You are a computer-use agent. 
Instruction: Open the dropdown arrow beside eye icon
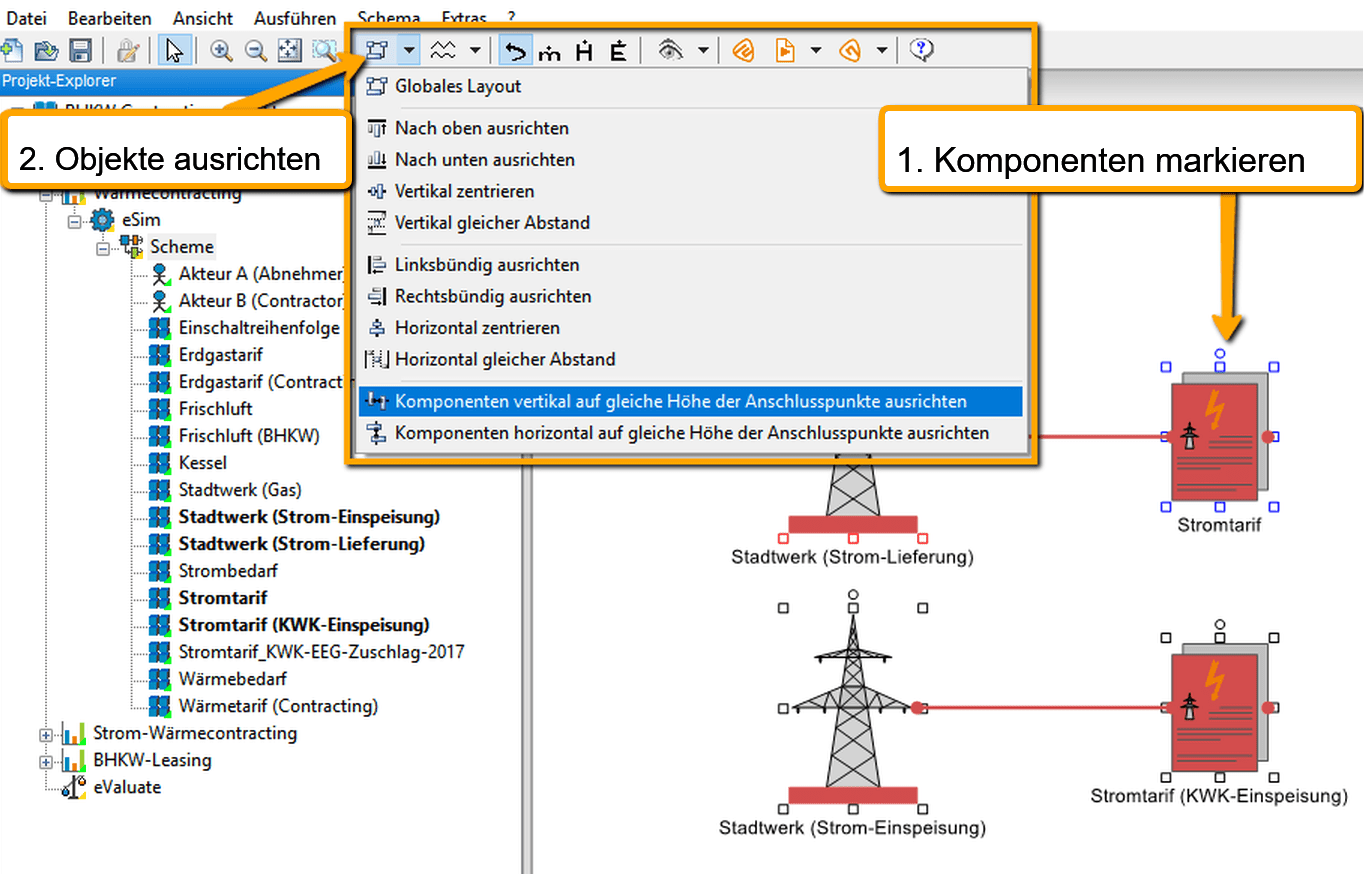[x=703, y=50]
